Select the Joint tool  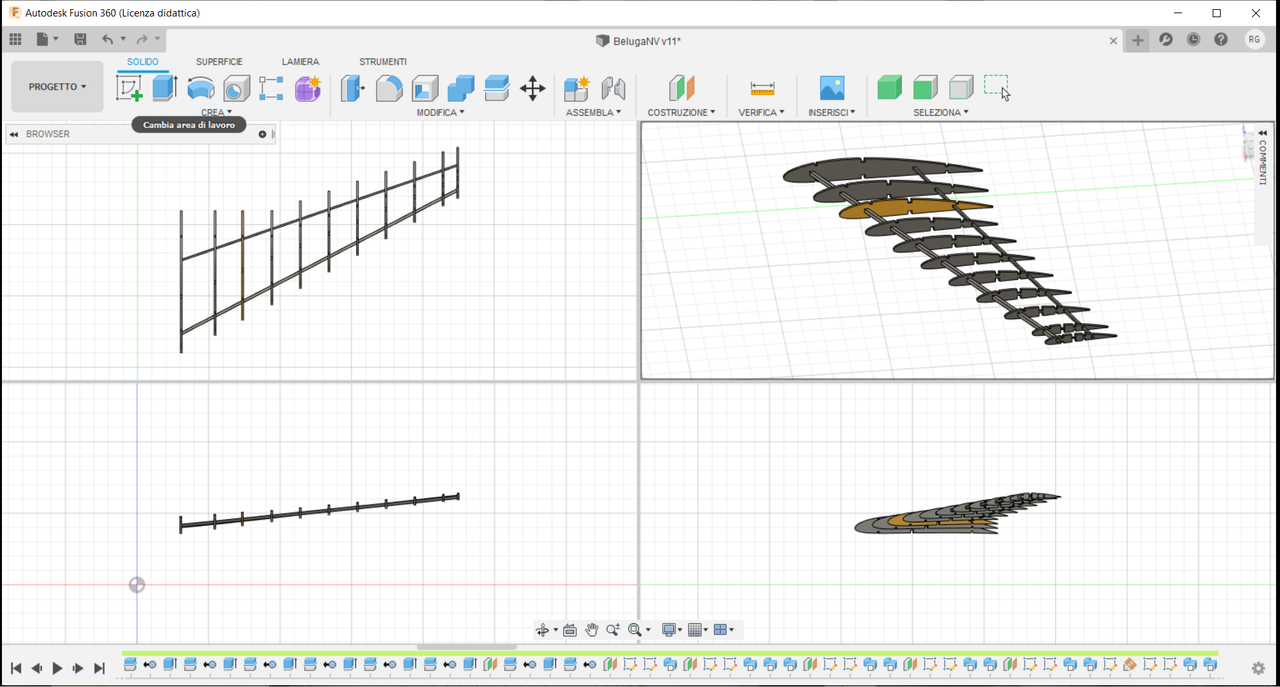tap(613, 88)
